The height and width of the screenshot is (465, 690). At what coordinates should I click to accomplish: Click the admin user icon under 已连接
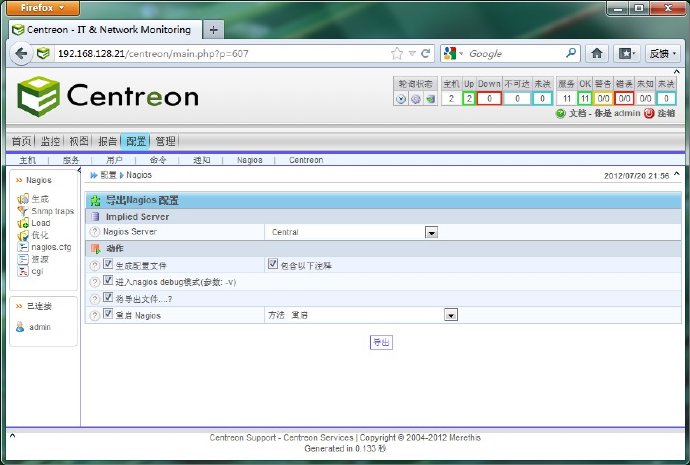point(20,327)
